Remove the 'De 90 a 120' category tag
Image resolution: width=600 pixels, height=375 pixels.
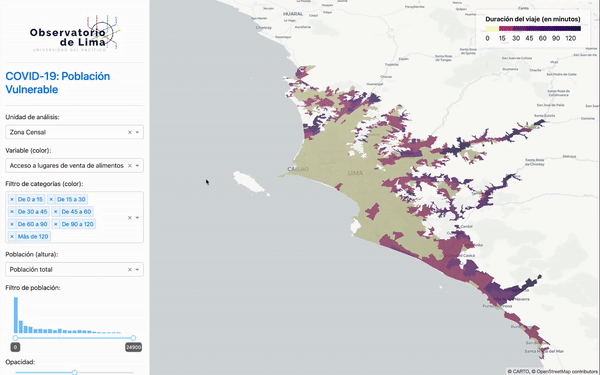pos(55,224)
